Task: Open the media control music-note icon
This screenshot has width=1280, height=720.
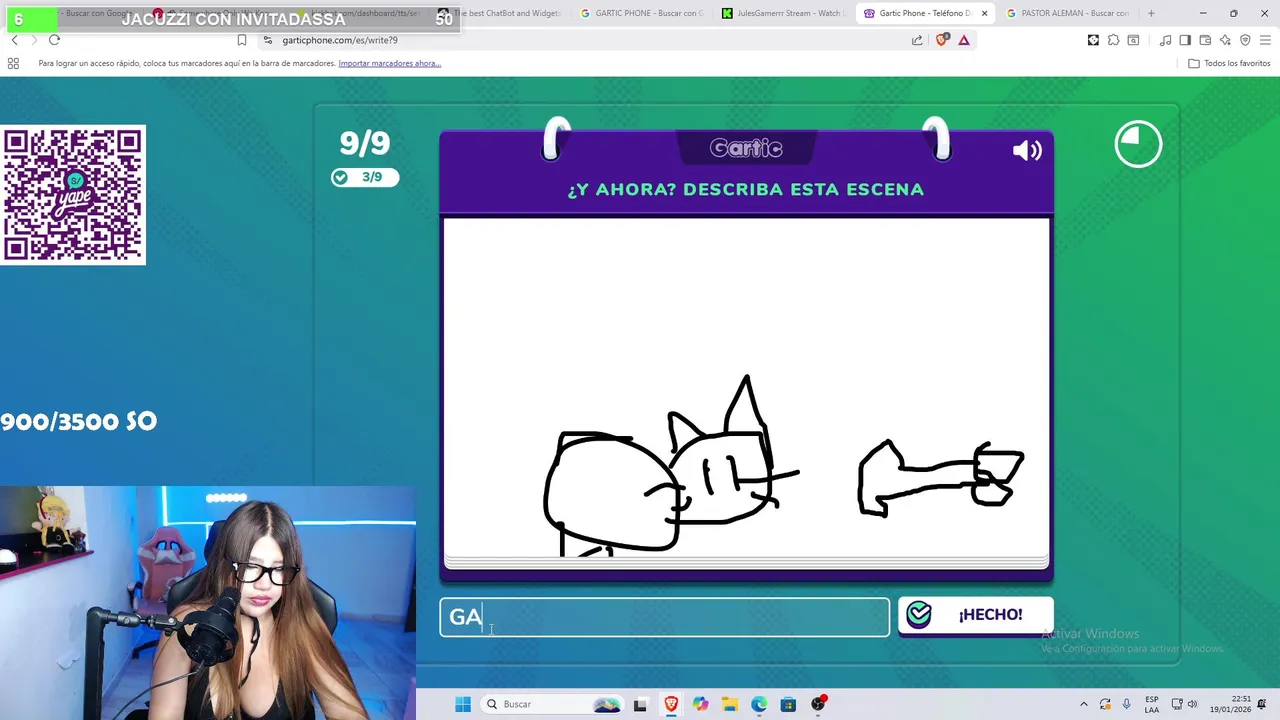Action: (1165, 40)
